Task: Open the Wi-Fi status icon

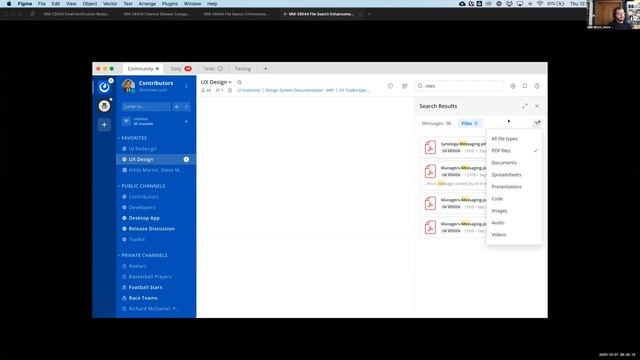Action: [x=540, y=4]
